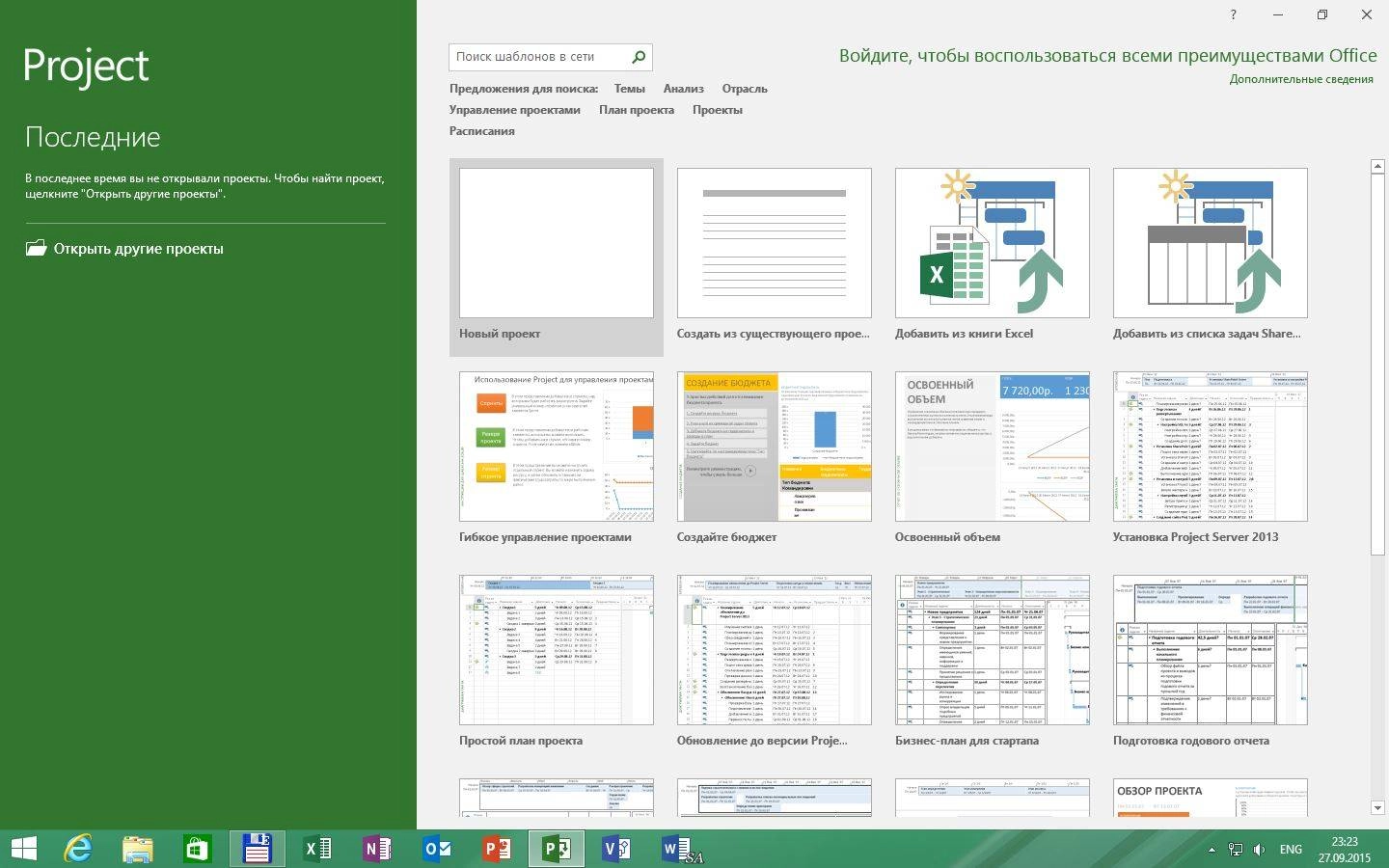Open Visio from the taskbar
The image size is (1389, 868).
[x=616, y=849]
